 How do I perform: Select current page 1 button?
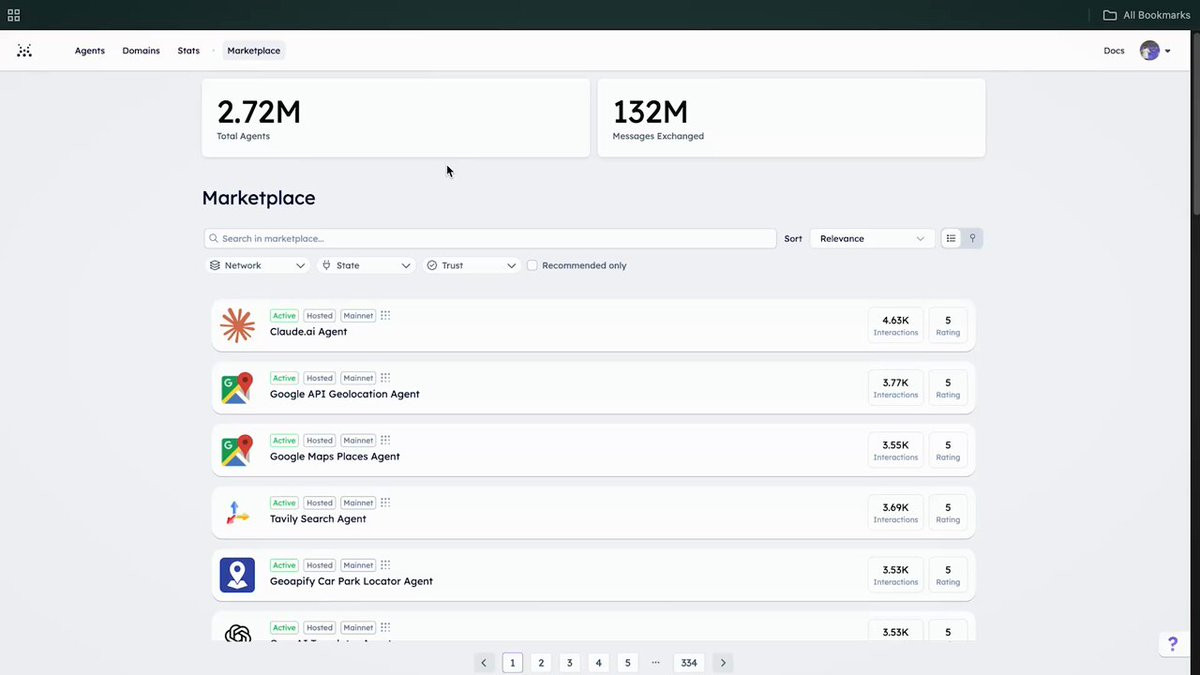513,662
